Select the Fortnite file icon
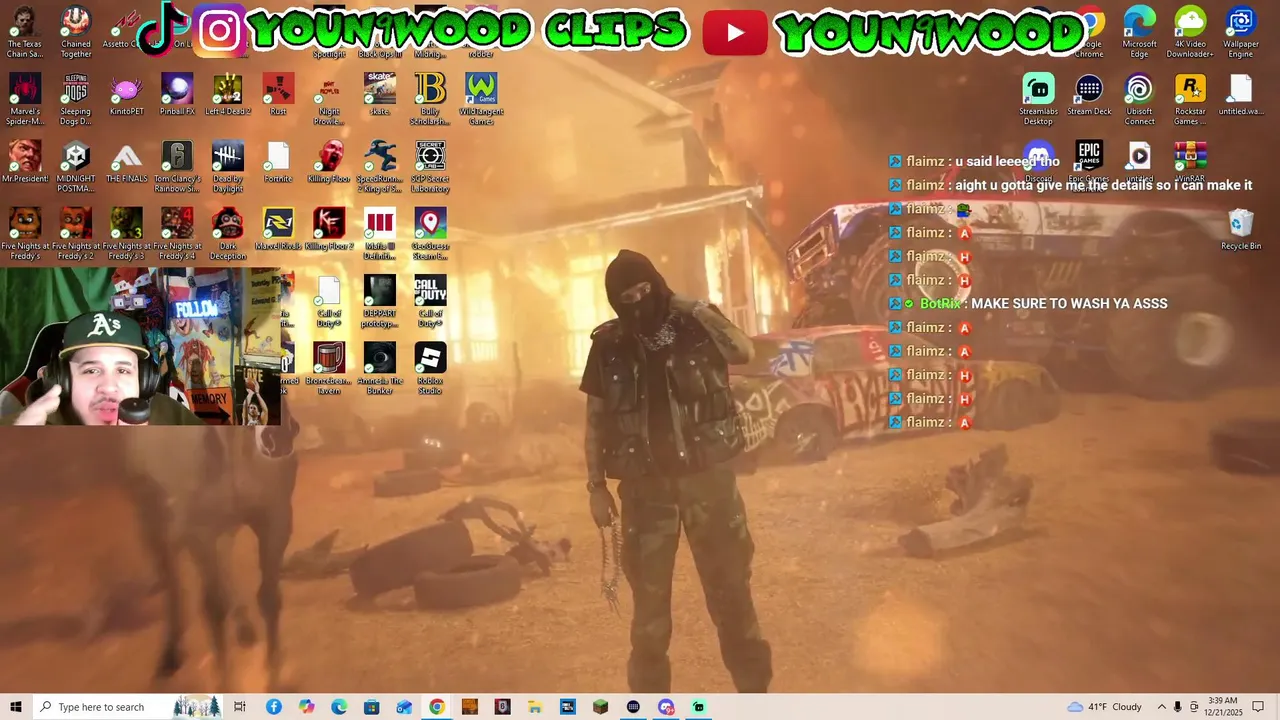 pyautogui.click(x=278, y=162)
